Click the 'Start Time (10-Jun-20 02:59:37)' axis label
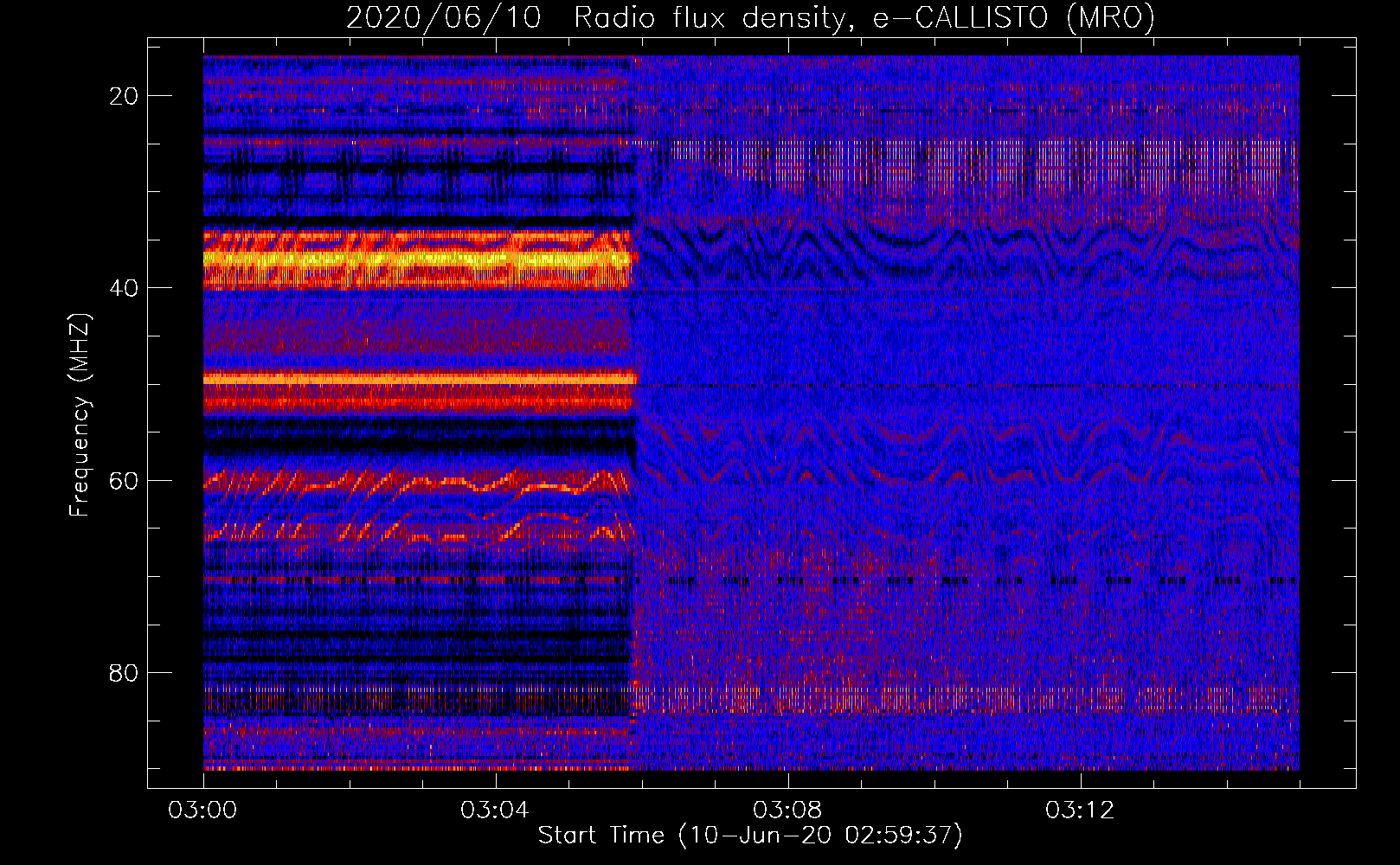Image resolution: width=1400 pixels, height=865 pixels. pos(750,836)
